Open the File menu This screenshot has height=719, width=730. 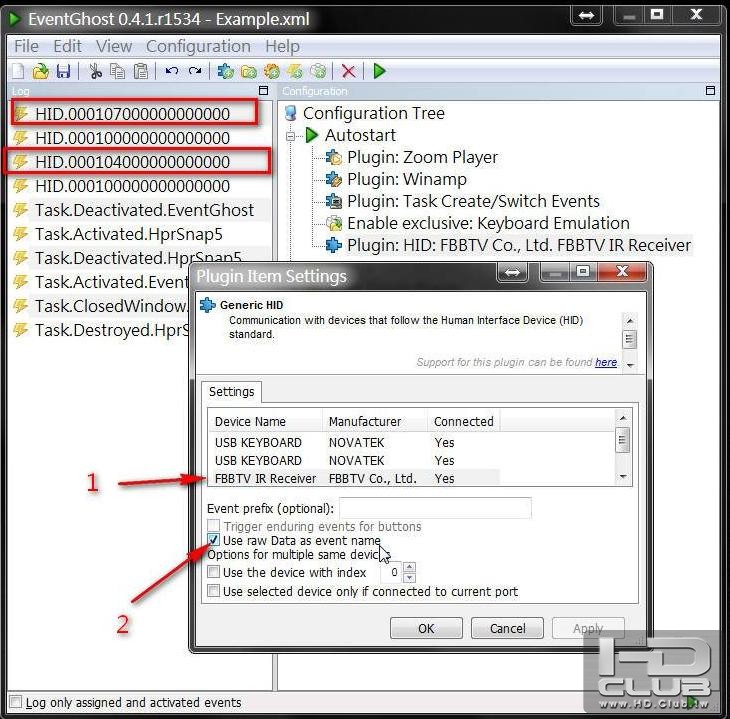click(26, 46)
